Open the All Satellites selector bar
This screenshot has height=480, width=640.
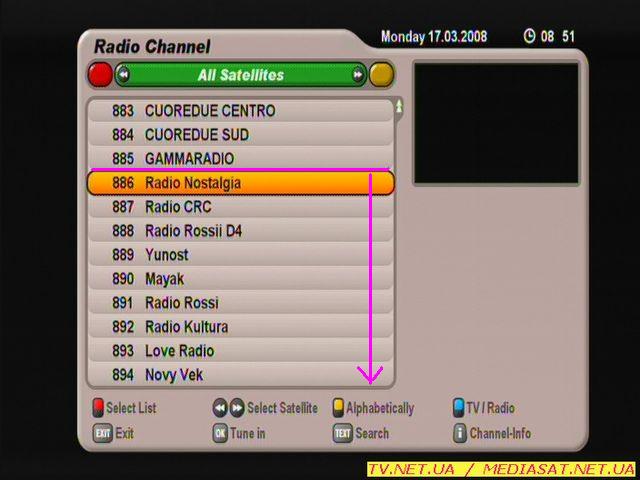point(241,75)
